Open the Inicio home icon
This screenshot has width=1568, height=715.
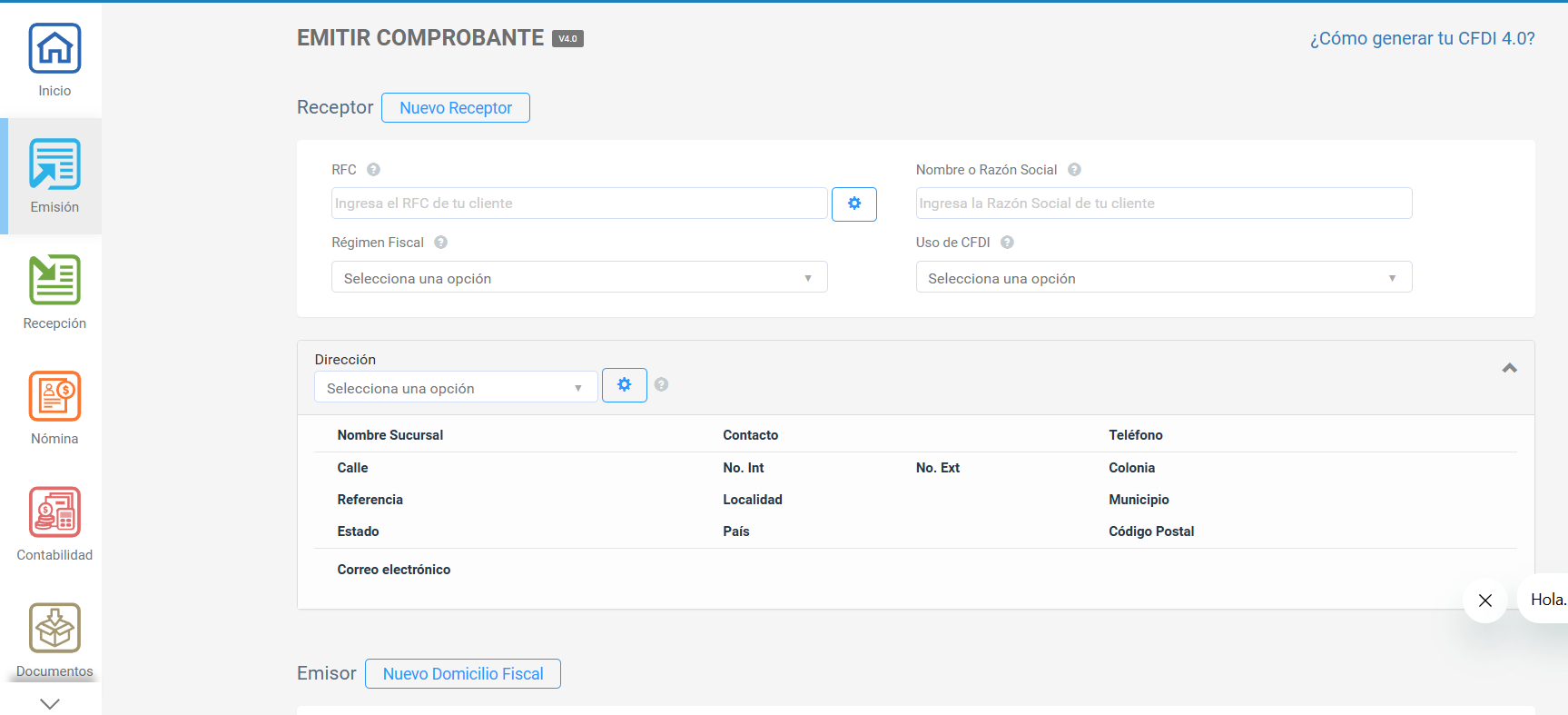click(54, 48)
